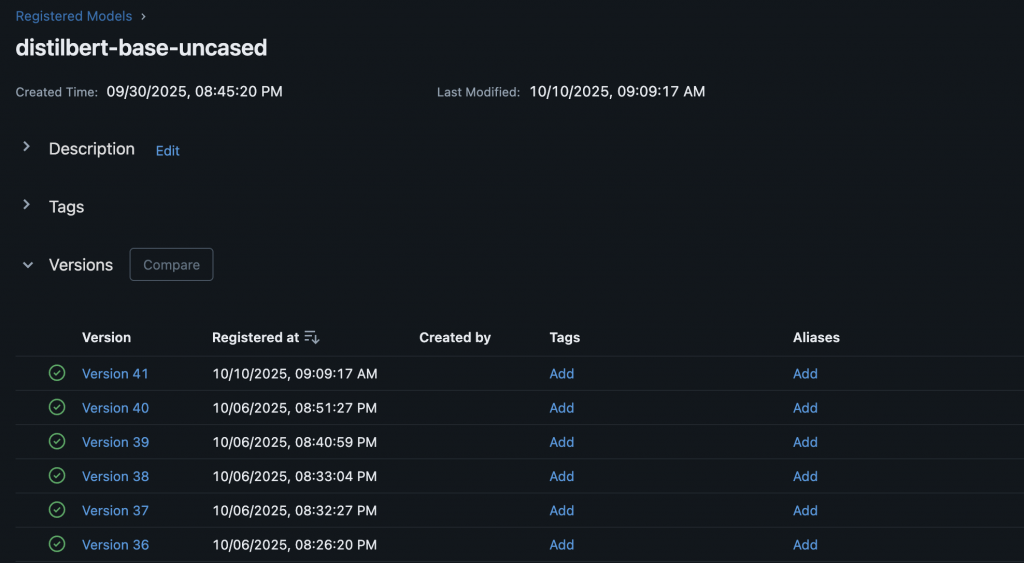Viewport: 1024px width, 563px height.
Task: Edit the model description
Action: tap(167, 150)
